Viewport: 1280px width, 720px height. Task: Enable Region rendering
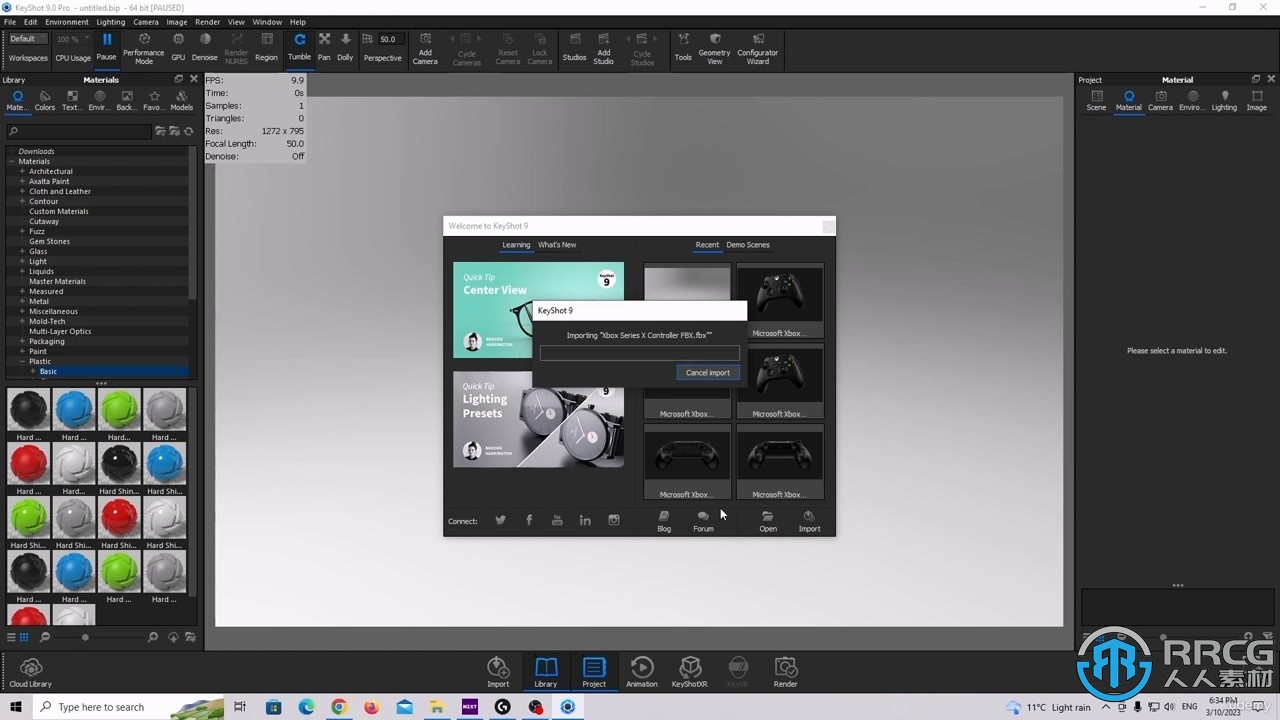pos(266,47)
